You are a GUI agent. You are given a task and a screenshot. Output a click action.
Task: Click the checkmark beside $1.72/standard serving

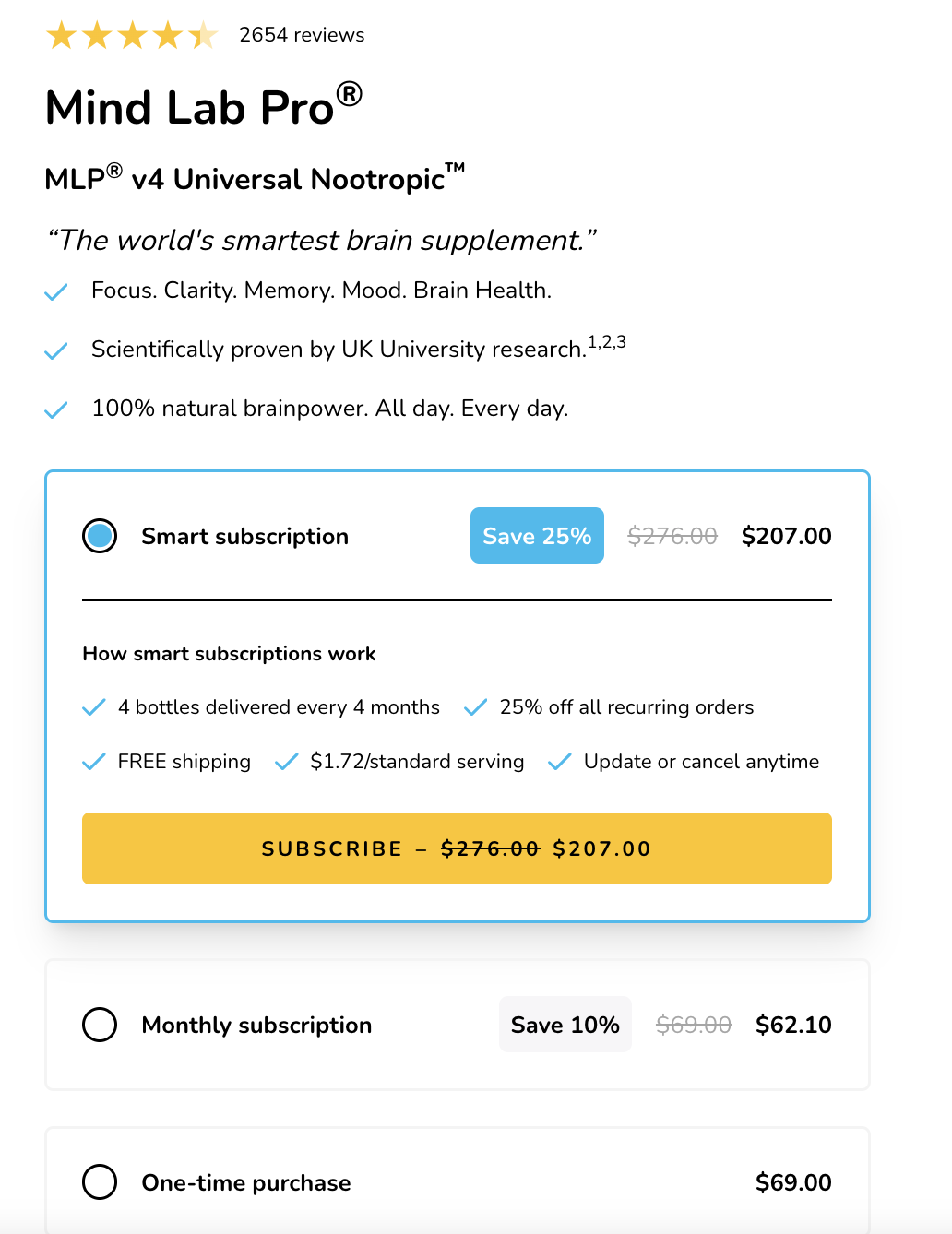click(x=286, y=762)
